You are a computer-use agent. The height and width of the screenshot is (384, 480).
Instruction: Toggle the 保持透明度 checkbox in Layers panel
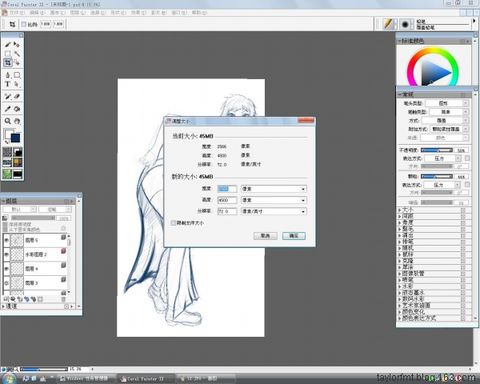[5, 225]
